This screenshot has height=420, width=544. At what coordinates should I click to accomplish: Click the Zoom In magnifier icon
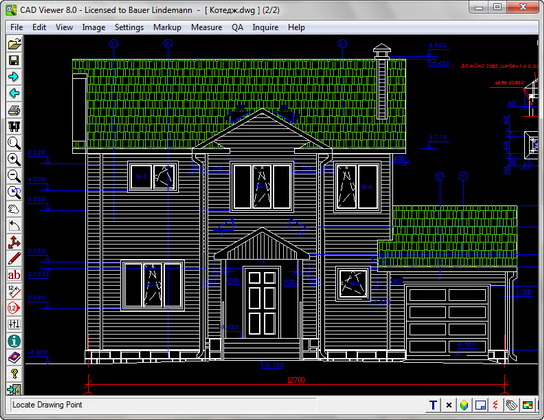pos(14,159)
